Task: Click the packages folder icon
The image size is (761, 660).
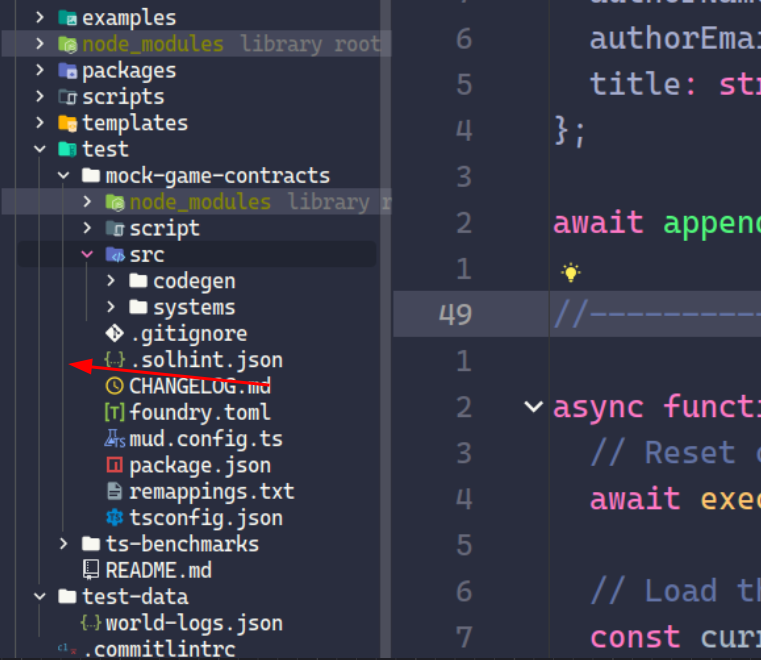Action: tap(67, 70)
